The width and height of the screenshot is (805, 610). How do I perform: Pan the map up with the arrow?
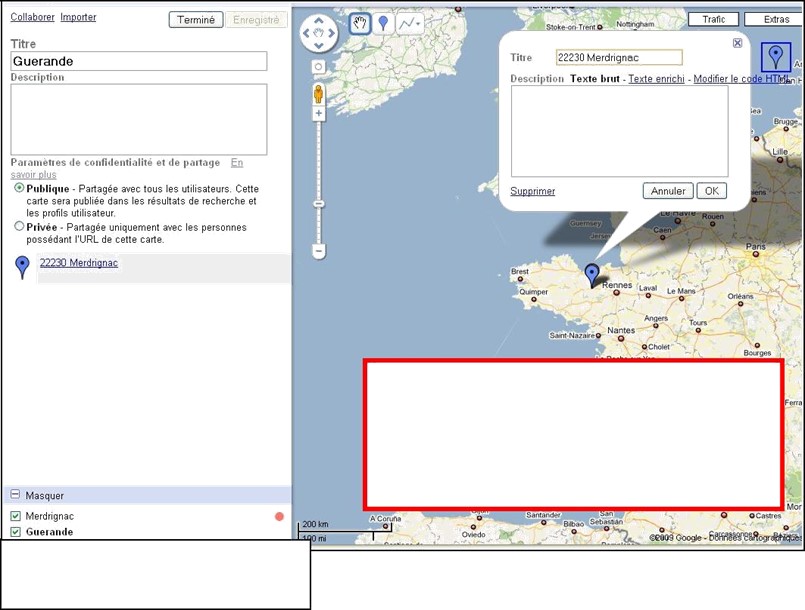click(x=319, y=21)
